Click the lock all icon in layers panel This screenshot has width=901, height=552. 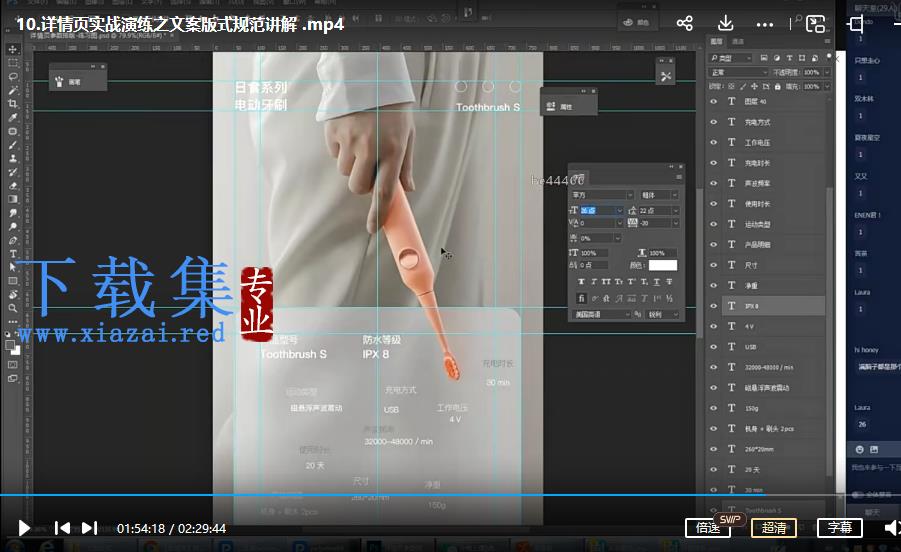pos(777,87)
